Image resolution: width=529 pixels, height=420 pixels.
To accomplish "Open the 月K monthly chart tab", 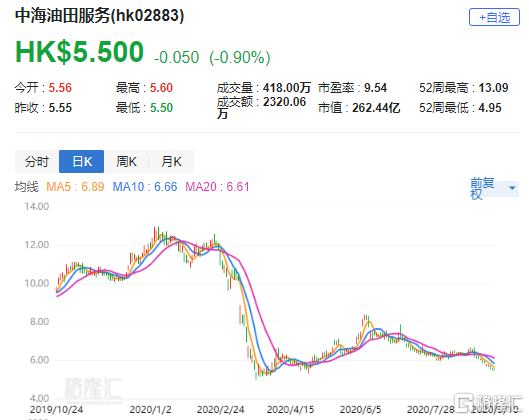I will coord(171,162).
